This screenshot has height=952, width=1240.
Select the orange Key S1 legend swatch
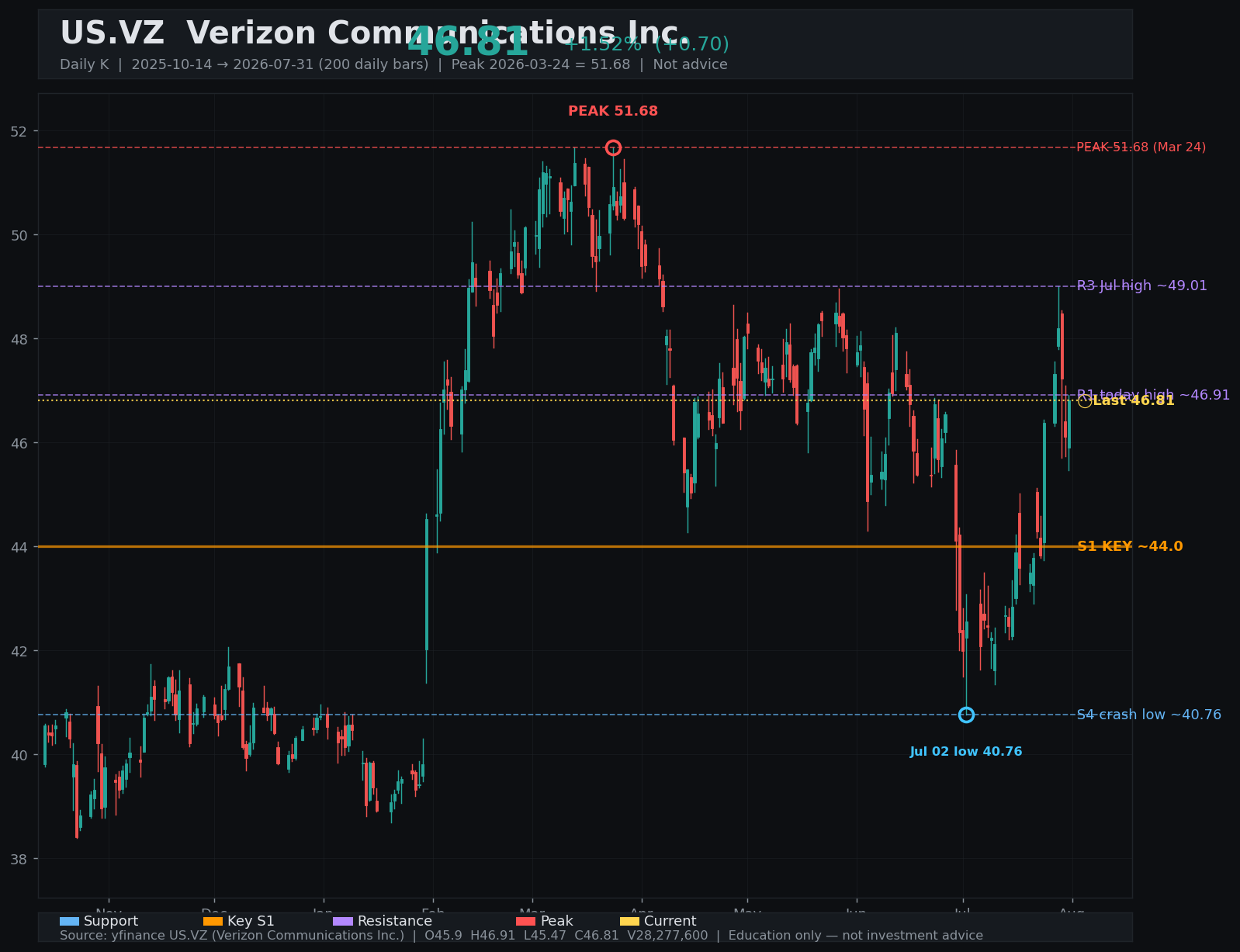tap(213, 921)
